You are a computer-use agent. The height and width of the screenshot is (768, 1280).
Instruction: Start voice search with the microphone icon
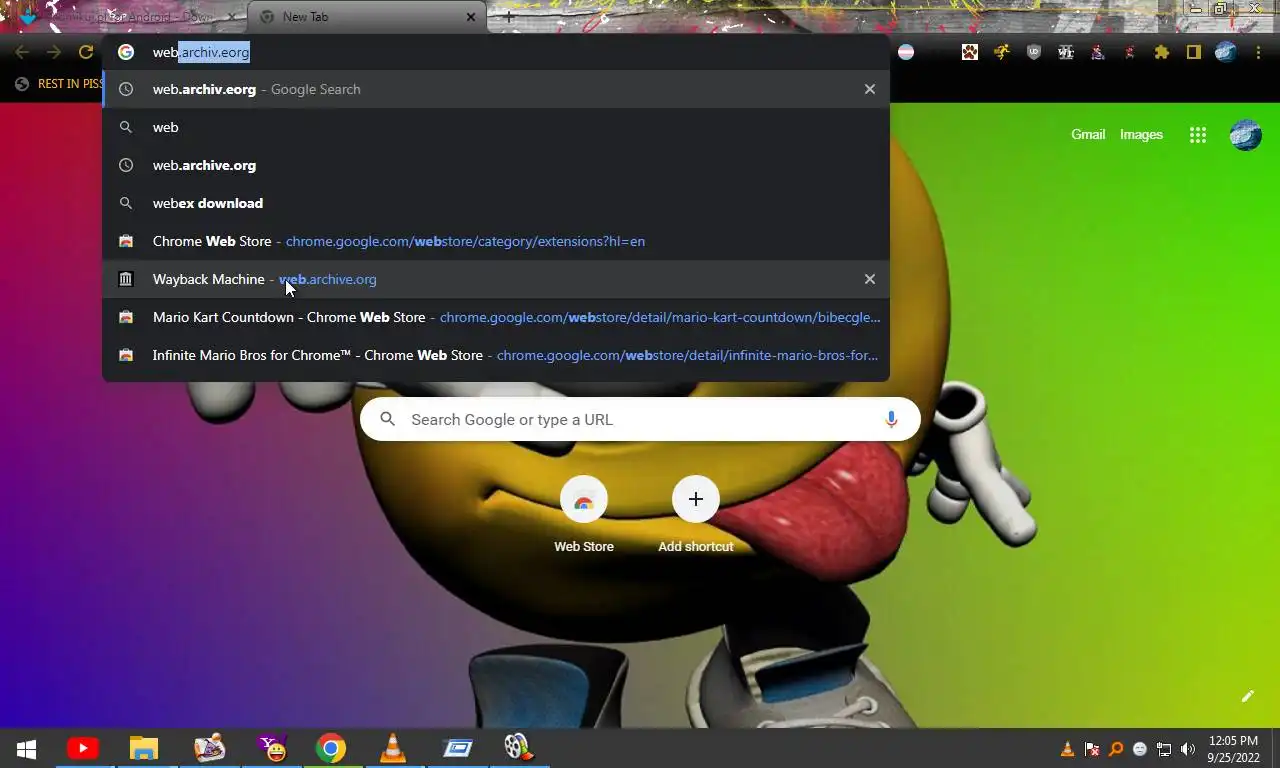click(891, 420)
